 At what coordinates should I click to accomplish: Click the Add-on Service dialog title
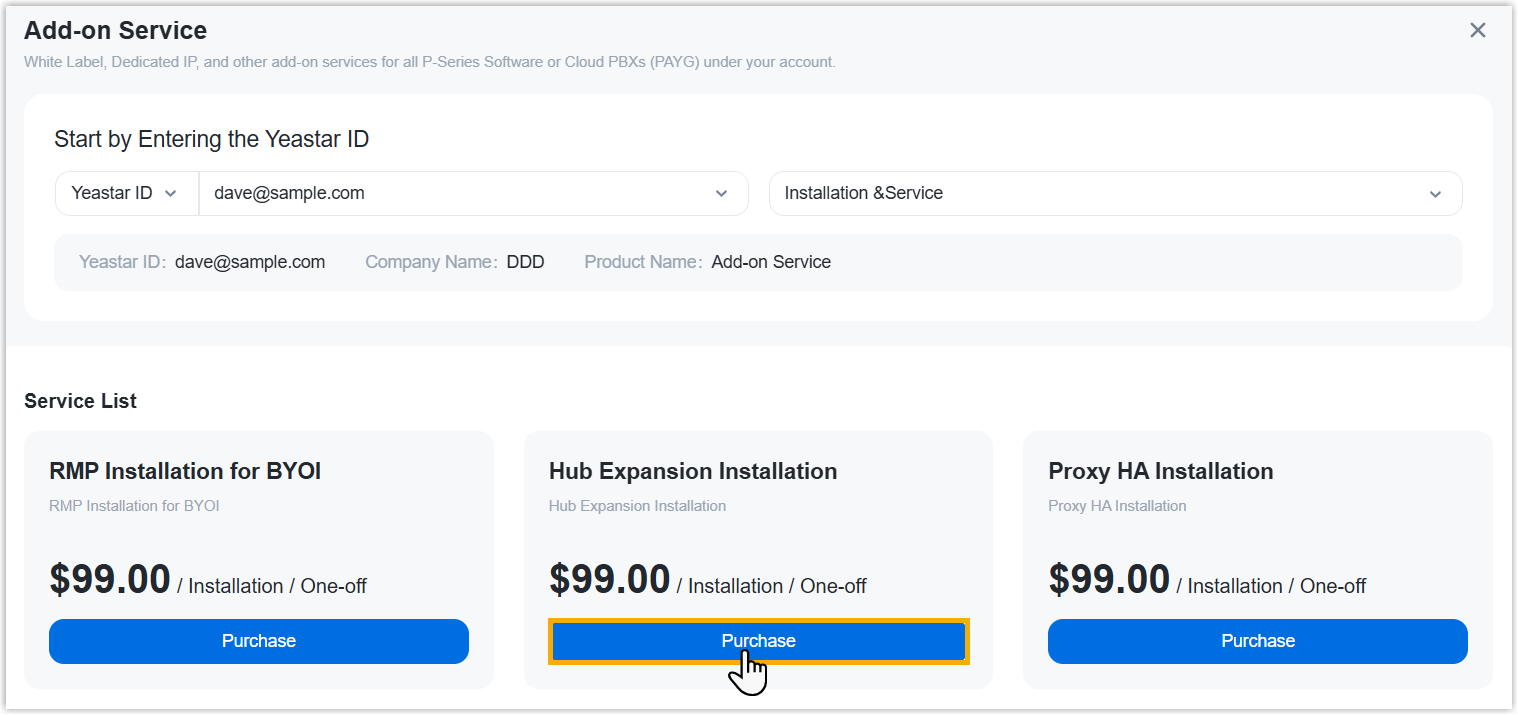115,31
